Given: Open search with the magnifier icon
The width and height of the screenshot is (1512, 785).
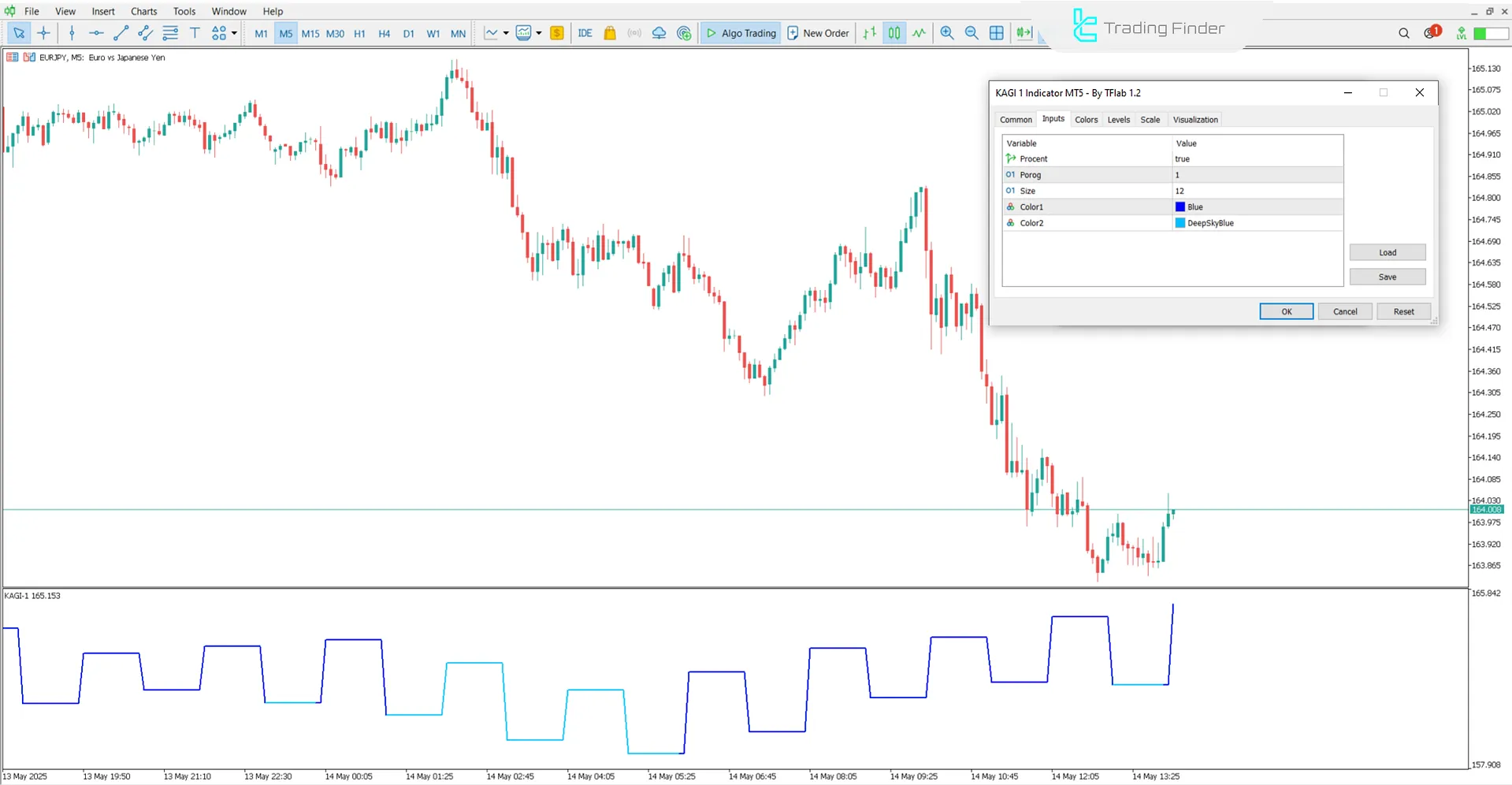Looking at the screenshot, I should [x=1403, y=33].
